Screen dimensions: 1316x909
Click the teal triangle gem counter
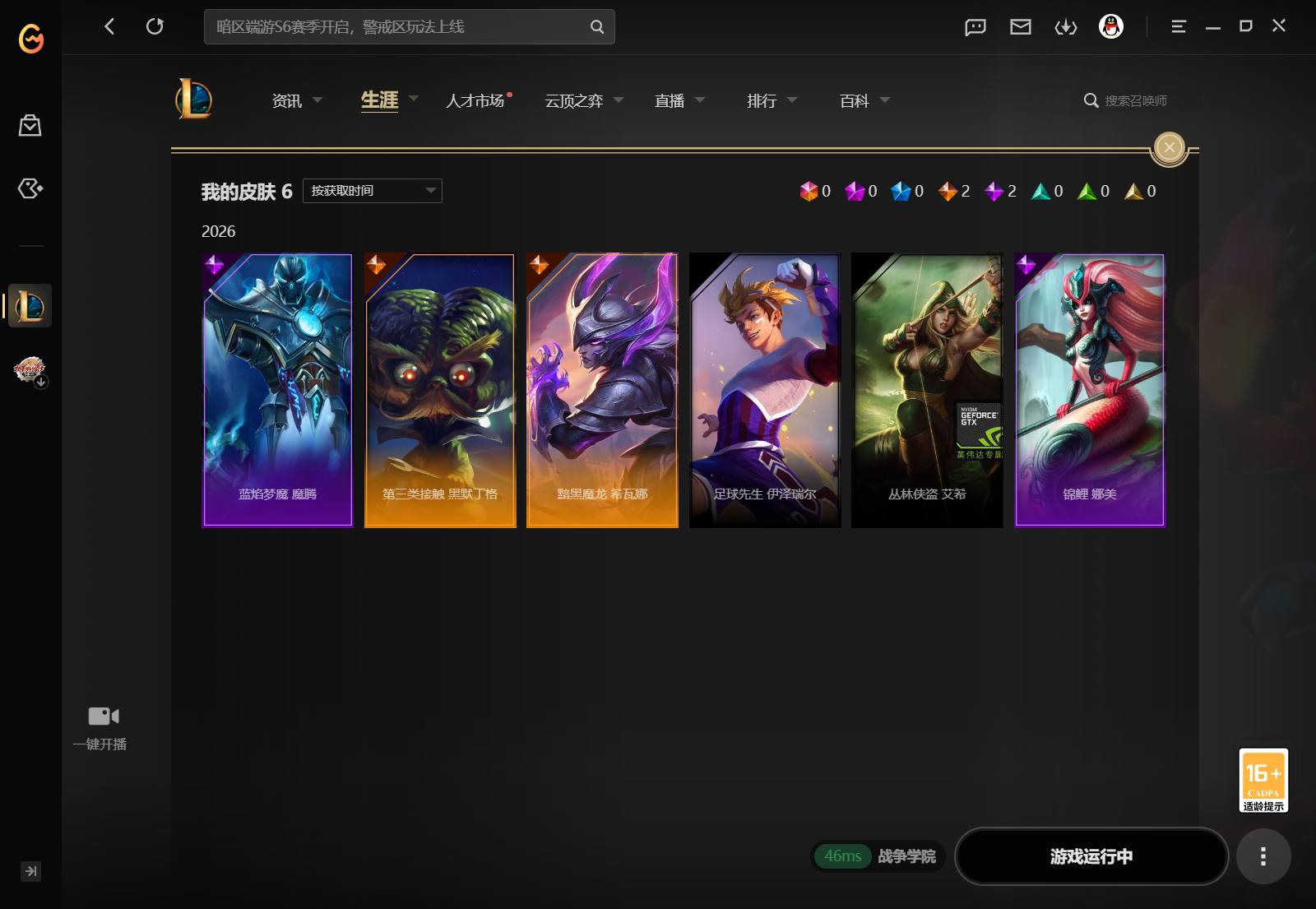[1041, 191]
